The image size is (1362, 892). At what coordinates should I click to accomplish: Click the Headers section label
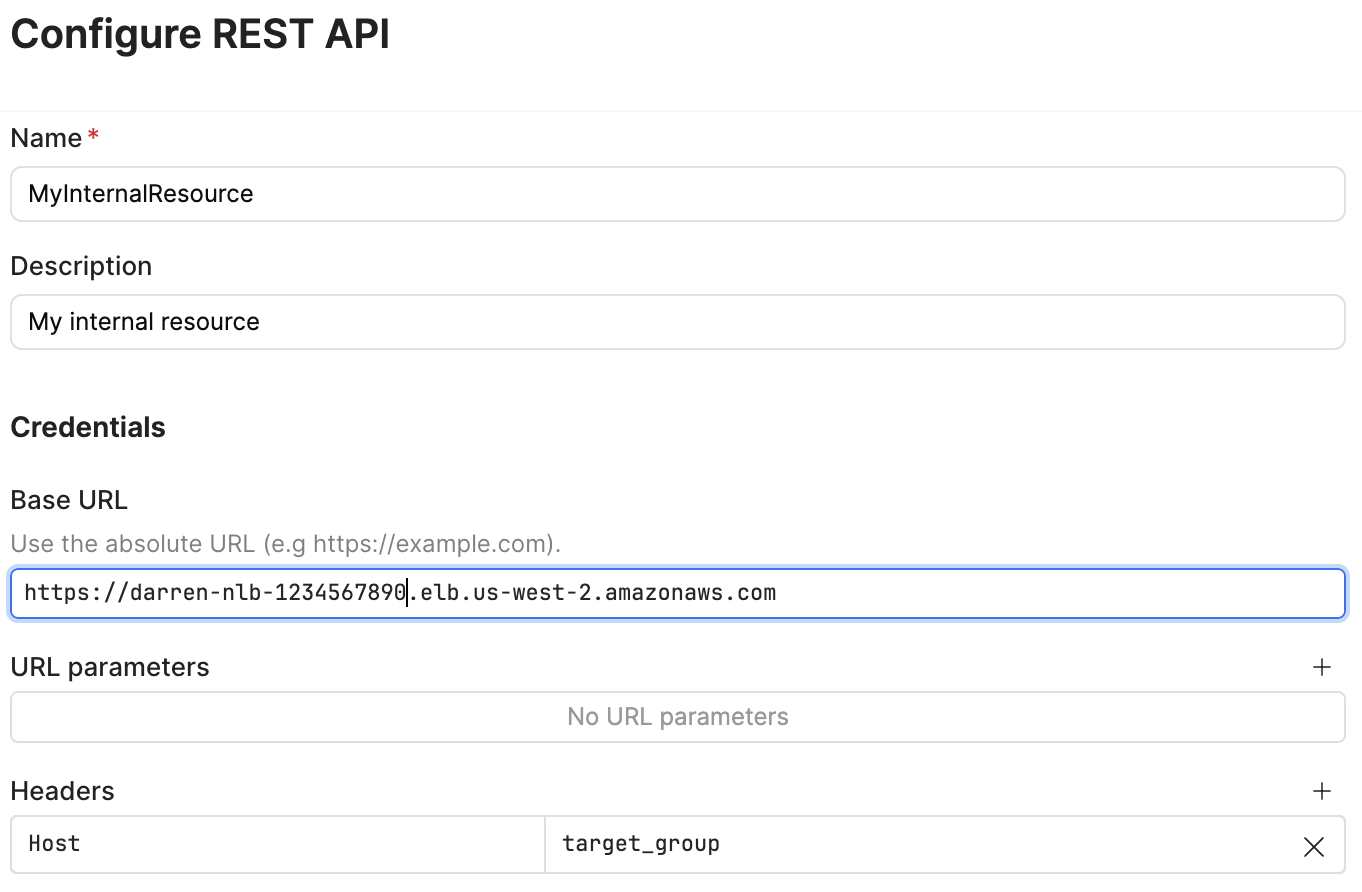coord(62,791)
